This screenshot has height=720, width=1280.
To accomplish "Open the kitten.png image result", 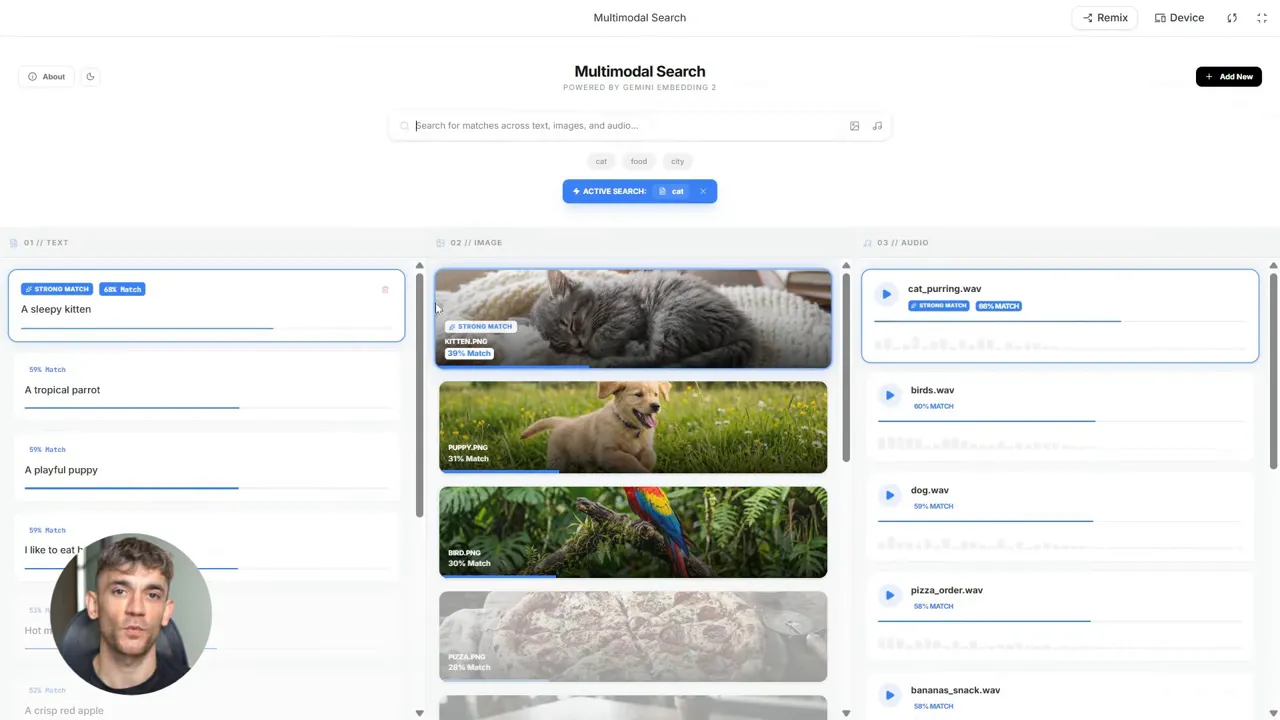I will click(x=633, y=318).
